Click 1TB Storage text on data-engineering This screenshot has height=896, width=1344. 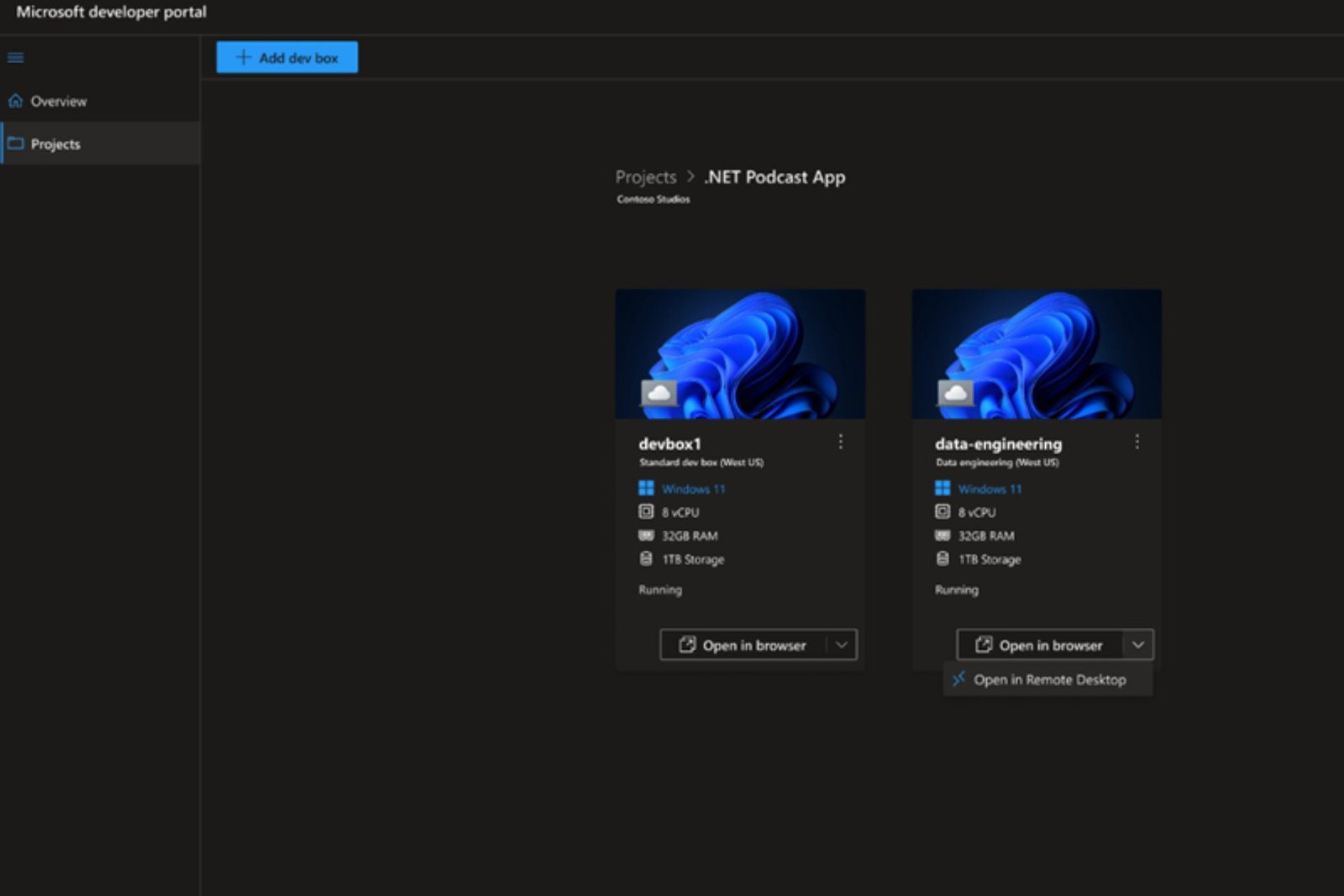(990, 559)
